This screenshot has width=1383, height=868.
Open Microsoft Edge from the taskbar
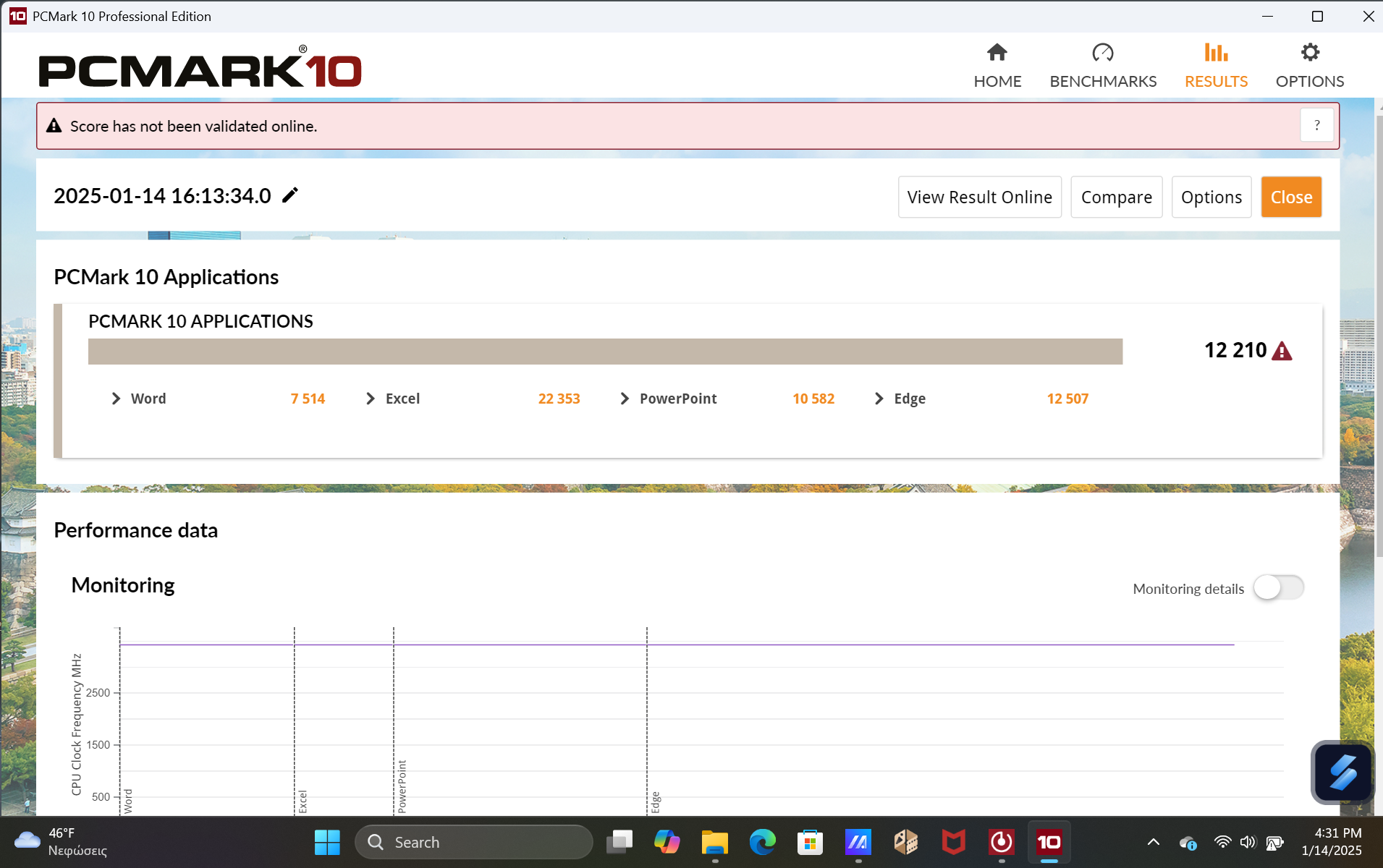pyautogui.click(x=762, y=842)
